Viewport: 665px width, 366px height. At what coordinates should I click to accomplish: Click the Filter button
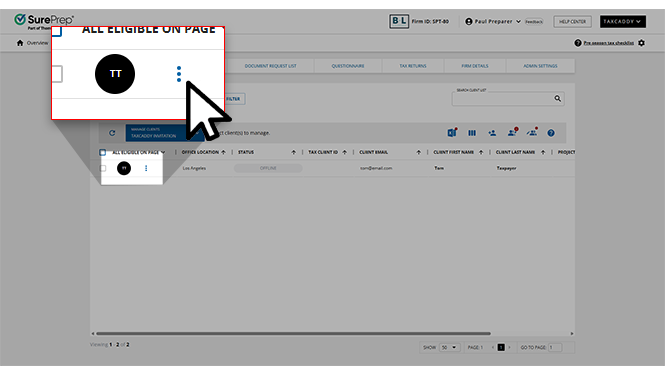pyautogui.click(x=234, y=99)
